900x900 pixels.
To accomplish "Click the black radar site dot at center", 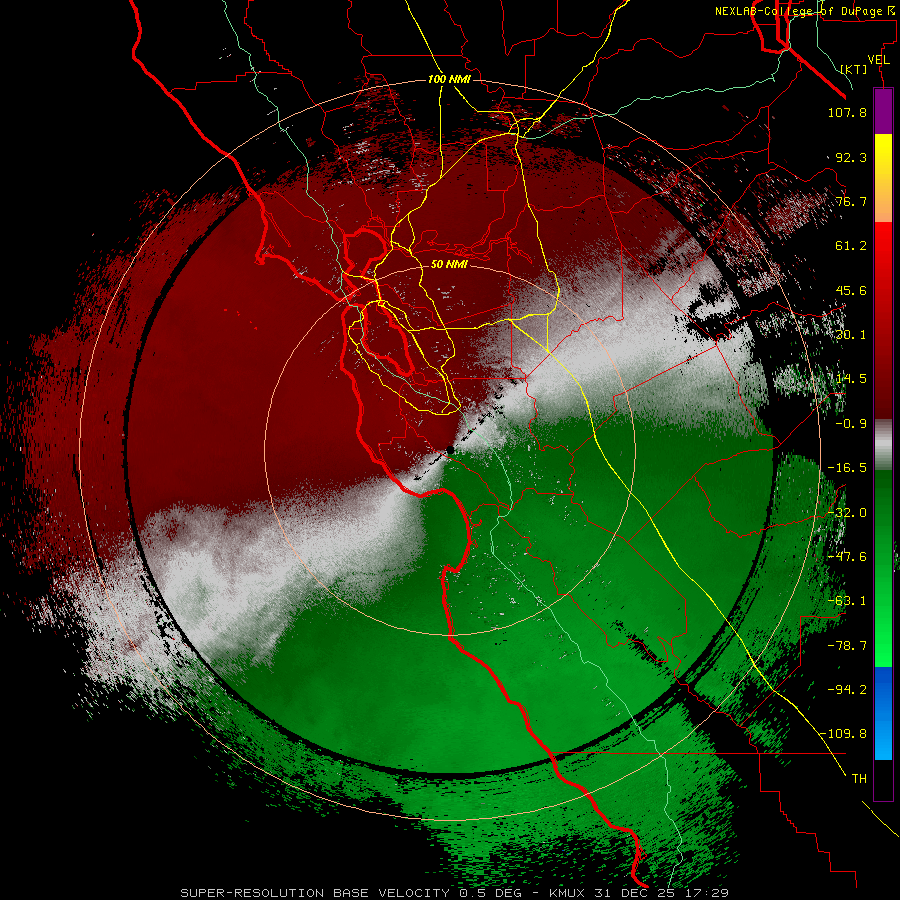I will [x=451, y=451].
